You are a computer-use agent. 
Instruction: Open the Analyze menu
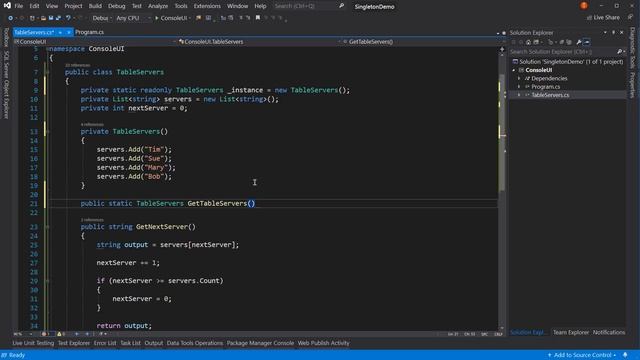[158, 6]
